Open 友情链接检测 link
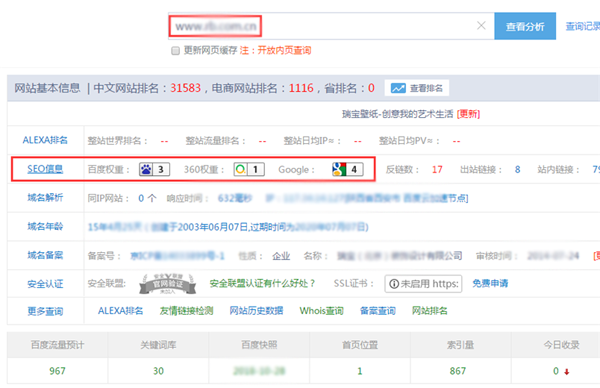Image resolution: width=600 pixels, height=388 pixels. click(186, 311)
